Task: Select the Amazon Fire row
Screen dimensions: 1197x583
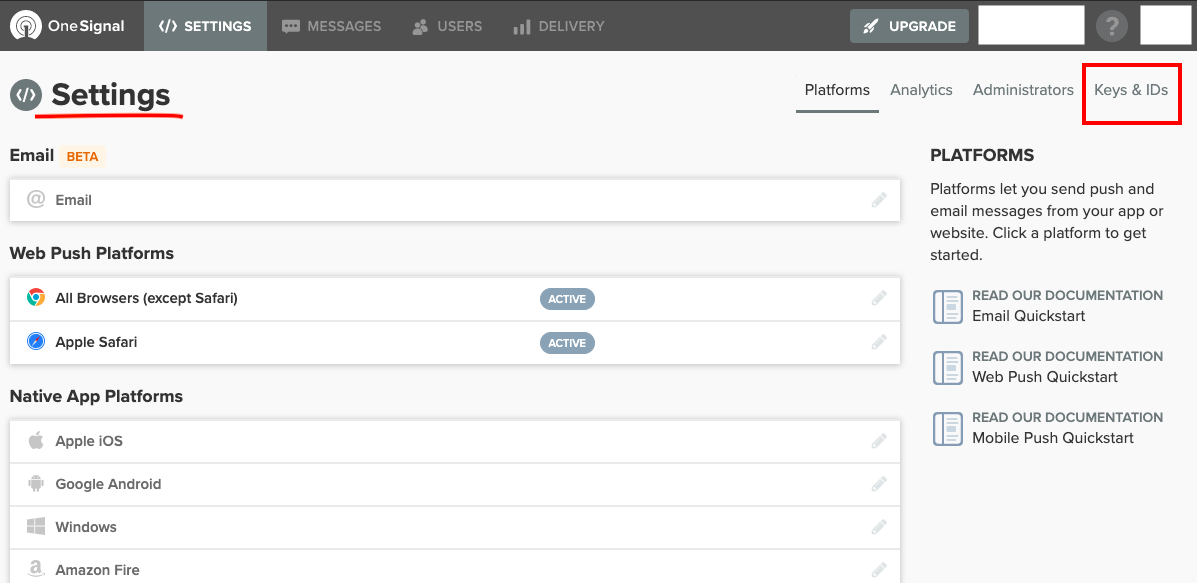Action: coord(455,567)
